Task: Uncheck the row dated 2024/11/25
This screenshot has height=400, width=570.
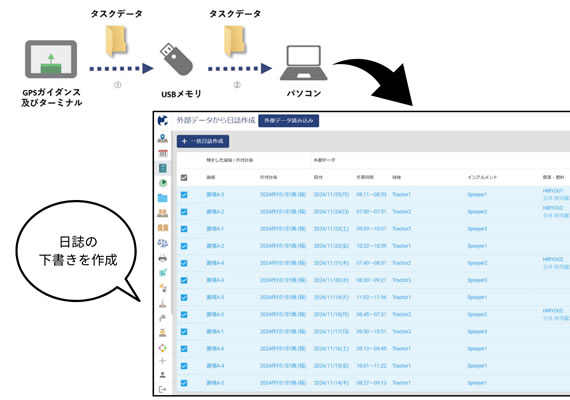Action: click(x=184, y=195)
